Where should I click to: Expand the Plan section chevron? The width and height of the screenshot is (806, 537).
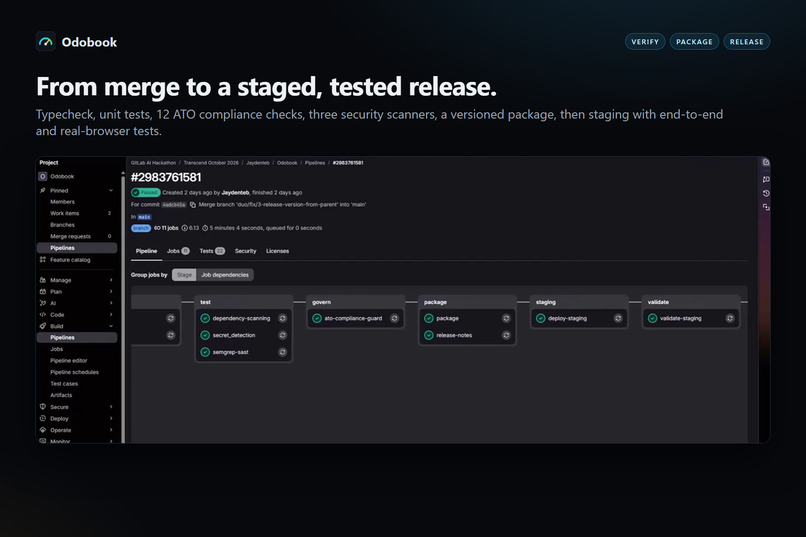[x=111, y=291]
